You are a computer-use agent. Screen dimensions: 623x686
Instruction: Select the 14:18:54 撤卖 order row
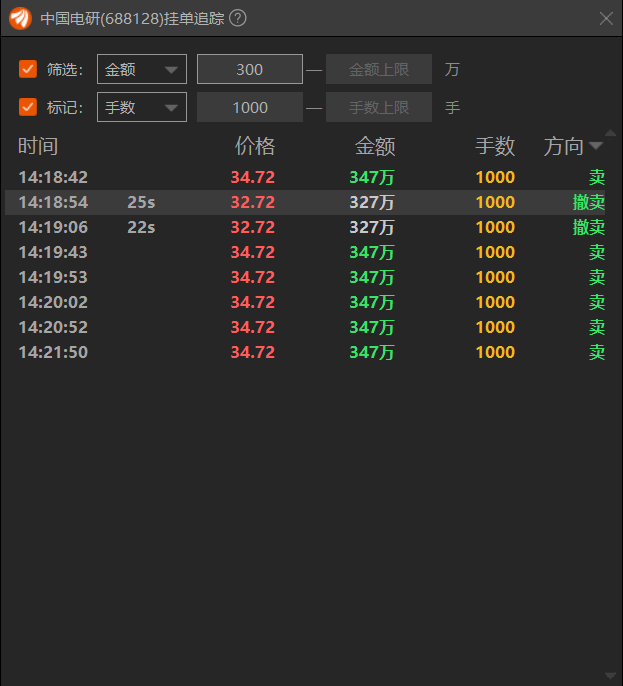(311, 202)
